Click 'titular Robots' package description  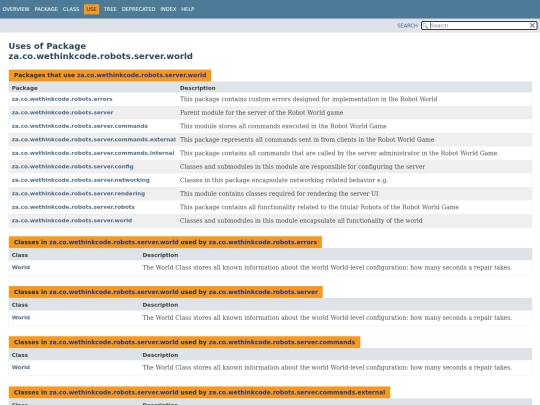pyautogui.click(x=319, y=207)
